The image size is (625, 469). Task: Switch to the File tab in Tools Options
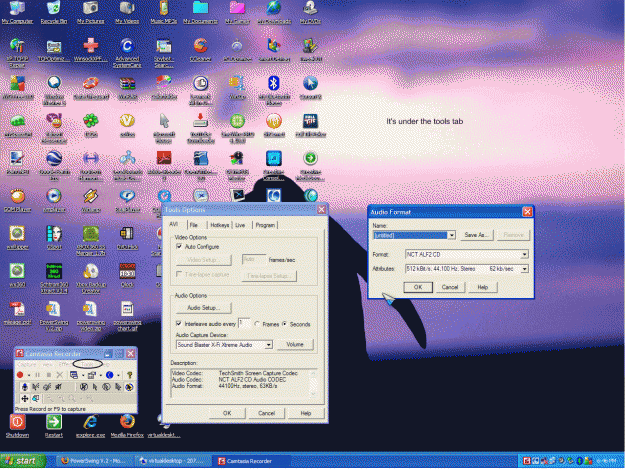(x=194, y=225)
